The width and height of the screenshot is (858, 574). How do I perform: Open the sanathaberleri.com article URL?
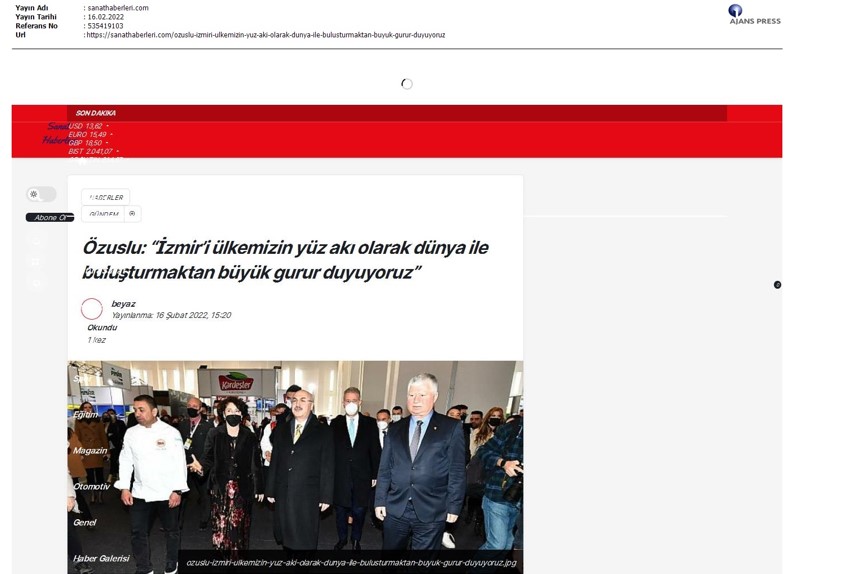[x=266, y=35]
